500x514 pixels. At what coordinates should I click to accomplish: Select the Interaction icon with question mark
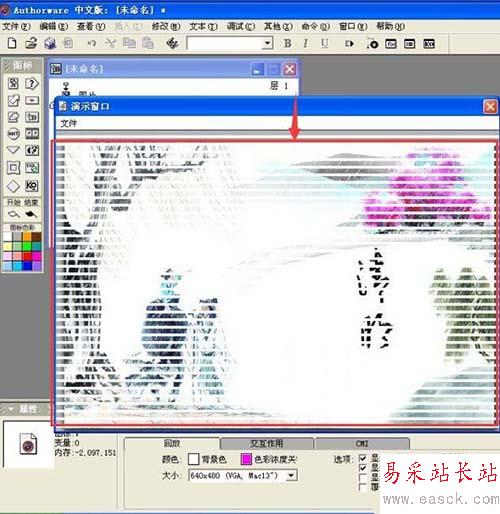32,83
